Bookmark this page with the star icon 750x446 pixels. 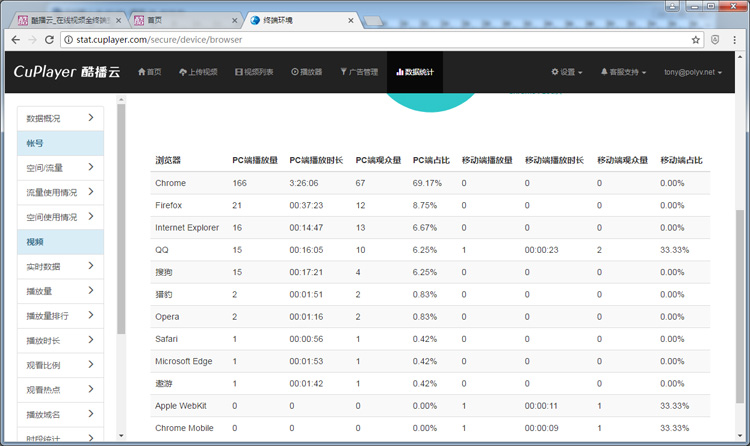point(696,40)
